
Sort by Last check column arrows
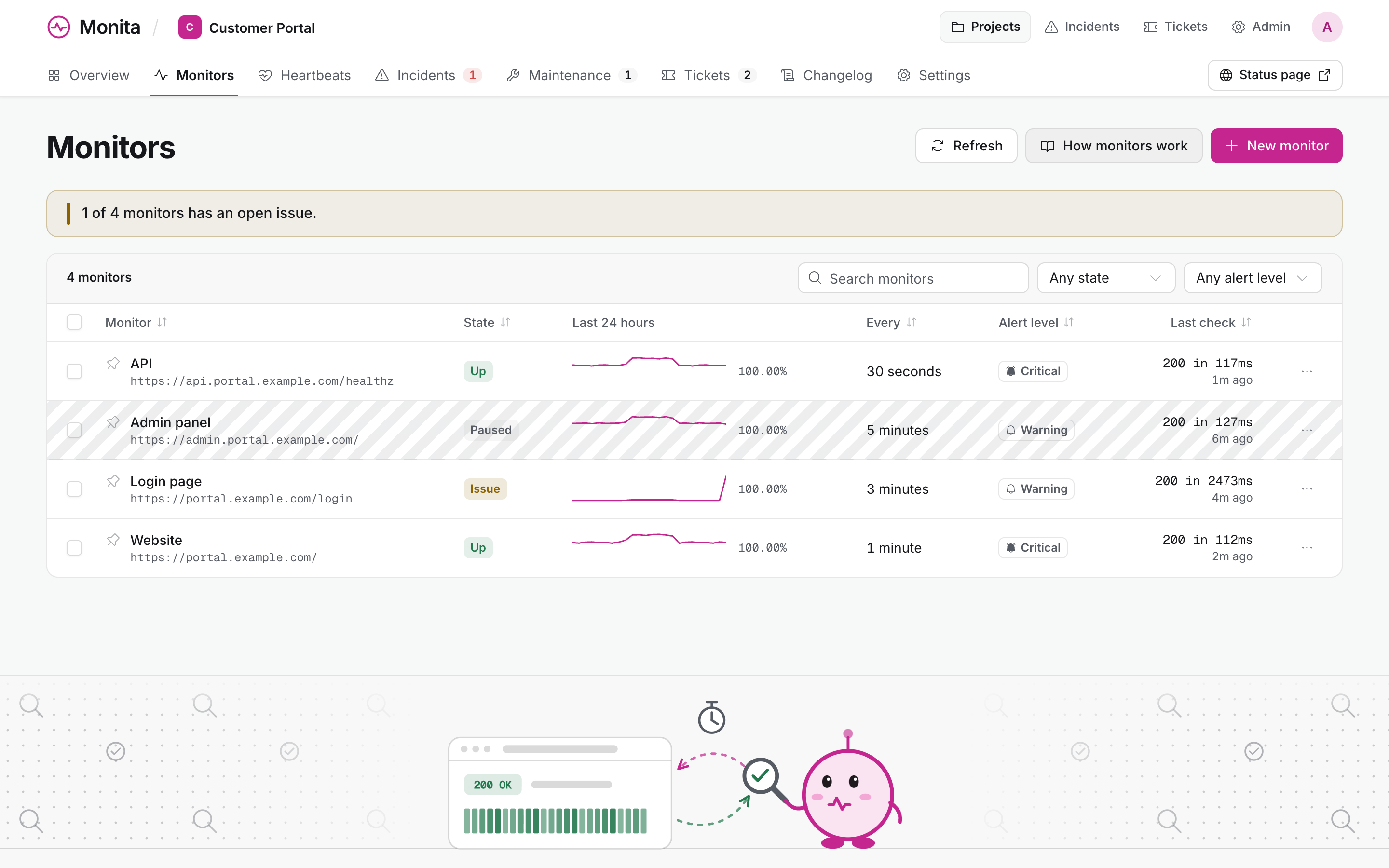[x=1246, y=323]
